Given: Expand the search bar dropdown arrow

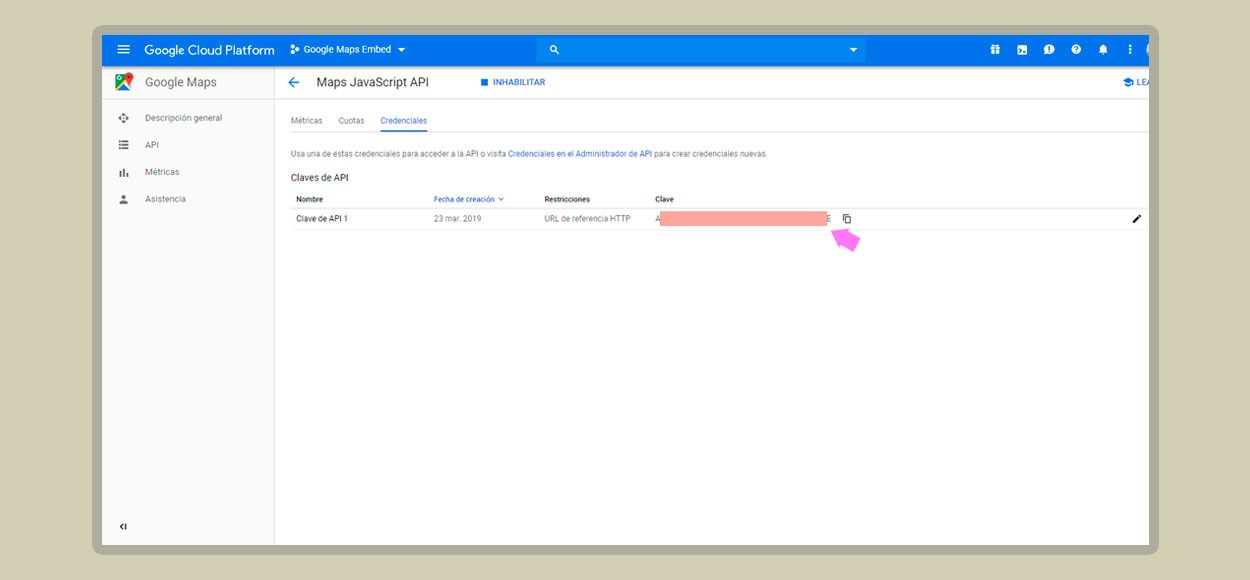Looking at the screenshot, I should coord(853,50).
